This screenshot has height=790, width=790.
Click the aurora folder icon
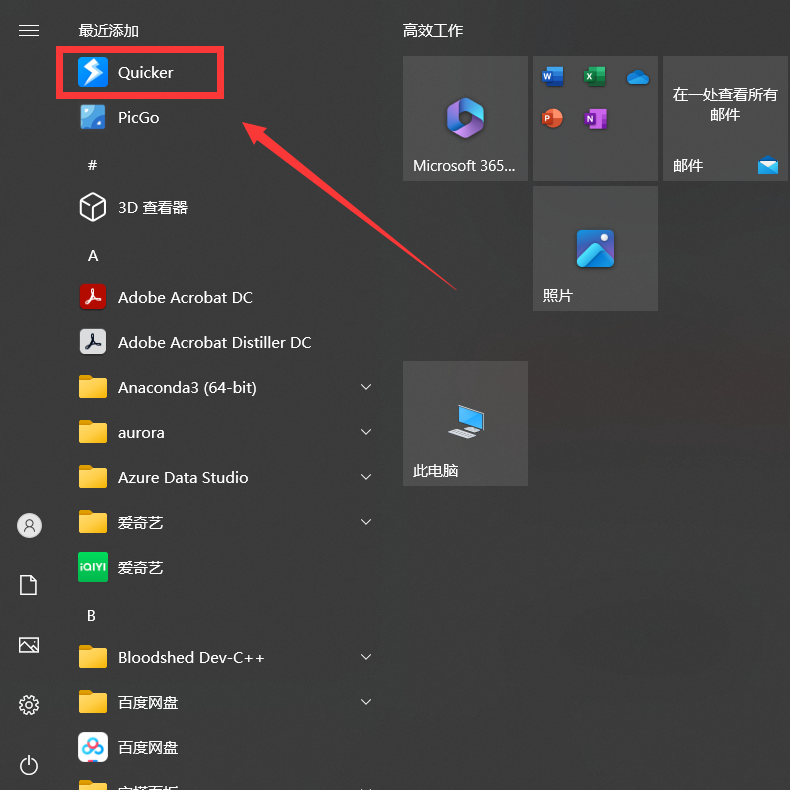pos(93,432)
